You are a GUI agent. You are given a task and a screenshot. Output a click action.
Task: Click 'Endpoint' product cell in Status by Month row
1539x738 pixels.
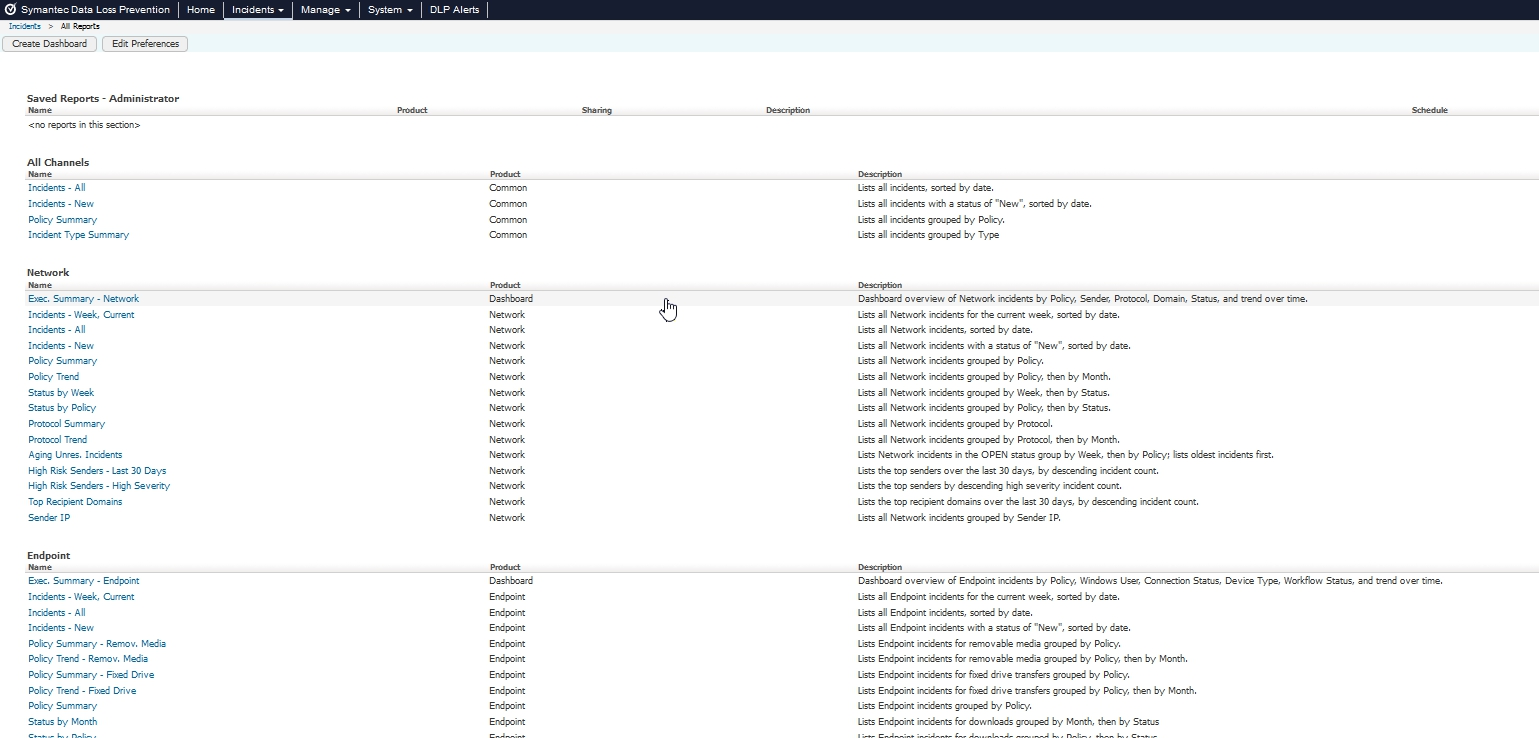click(507, 722)
